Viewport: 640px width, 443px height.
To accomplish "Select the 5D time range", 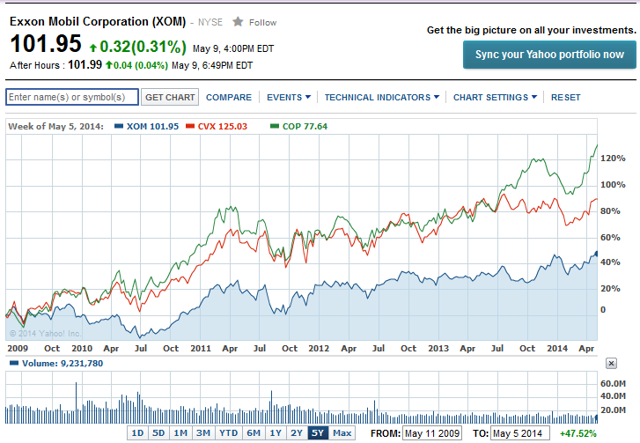I will pos(158,433).
